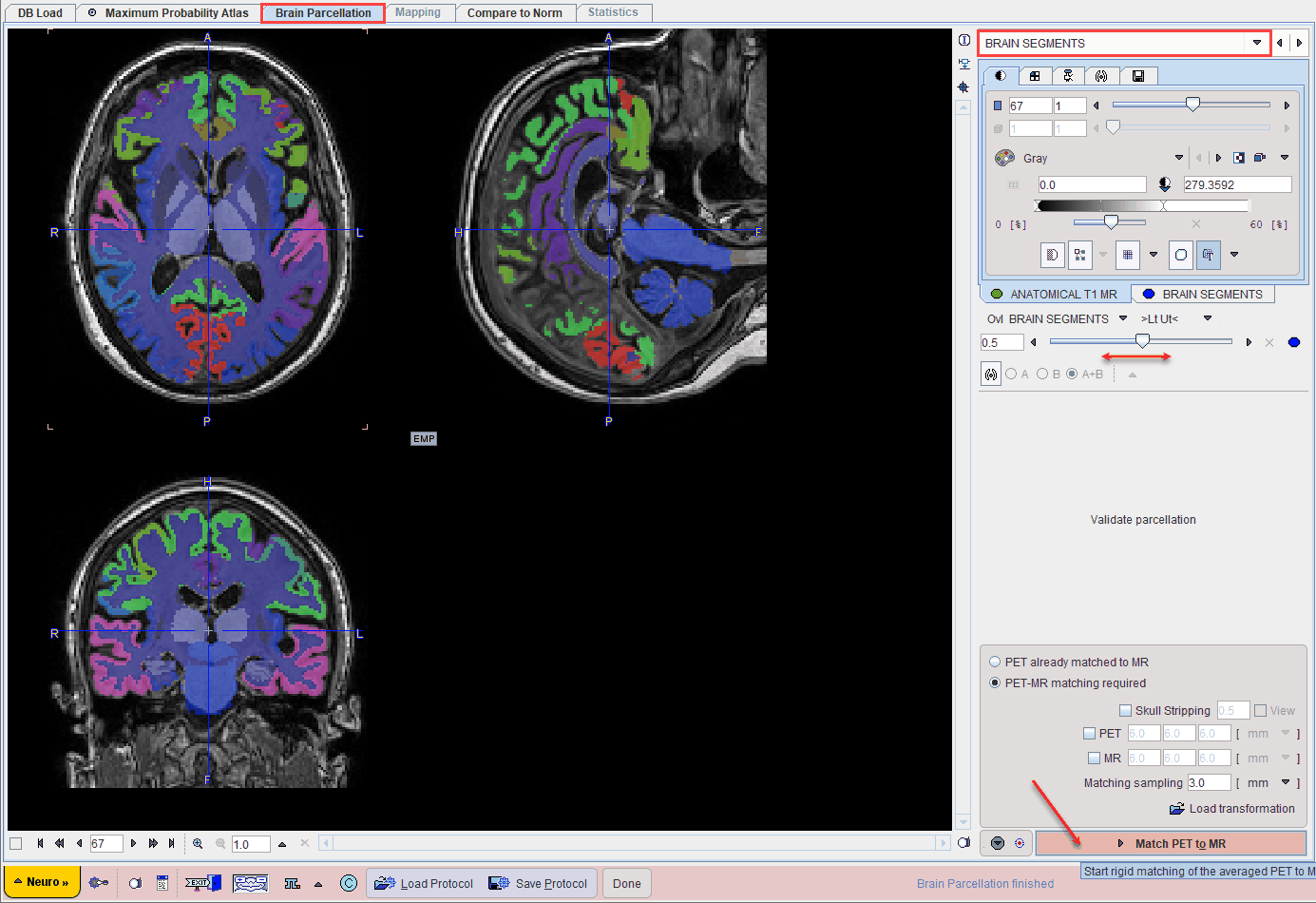The image size is (1316, 903).
Task: Click Load transformation
Action: coord(1232,808)
